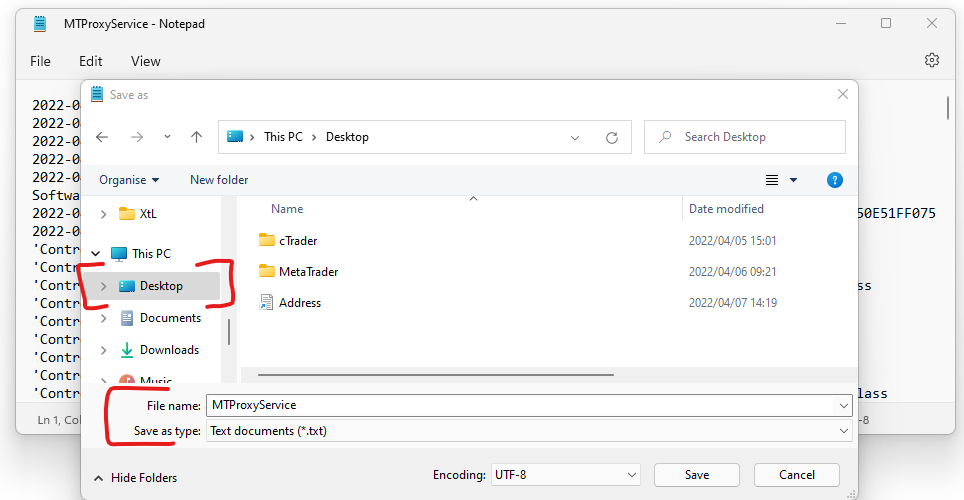Click the XtL folder icon in sidebar
This screenshot has height=500, width=964.
(x=127, y=213)
